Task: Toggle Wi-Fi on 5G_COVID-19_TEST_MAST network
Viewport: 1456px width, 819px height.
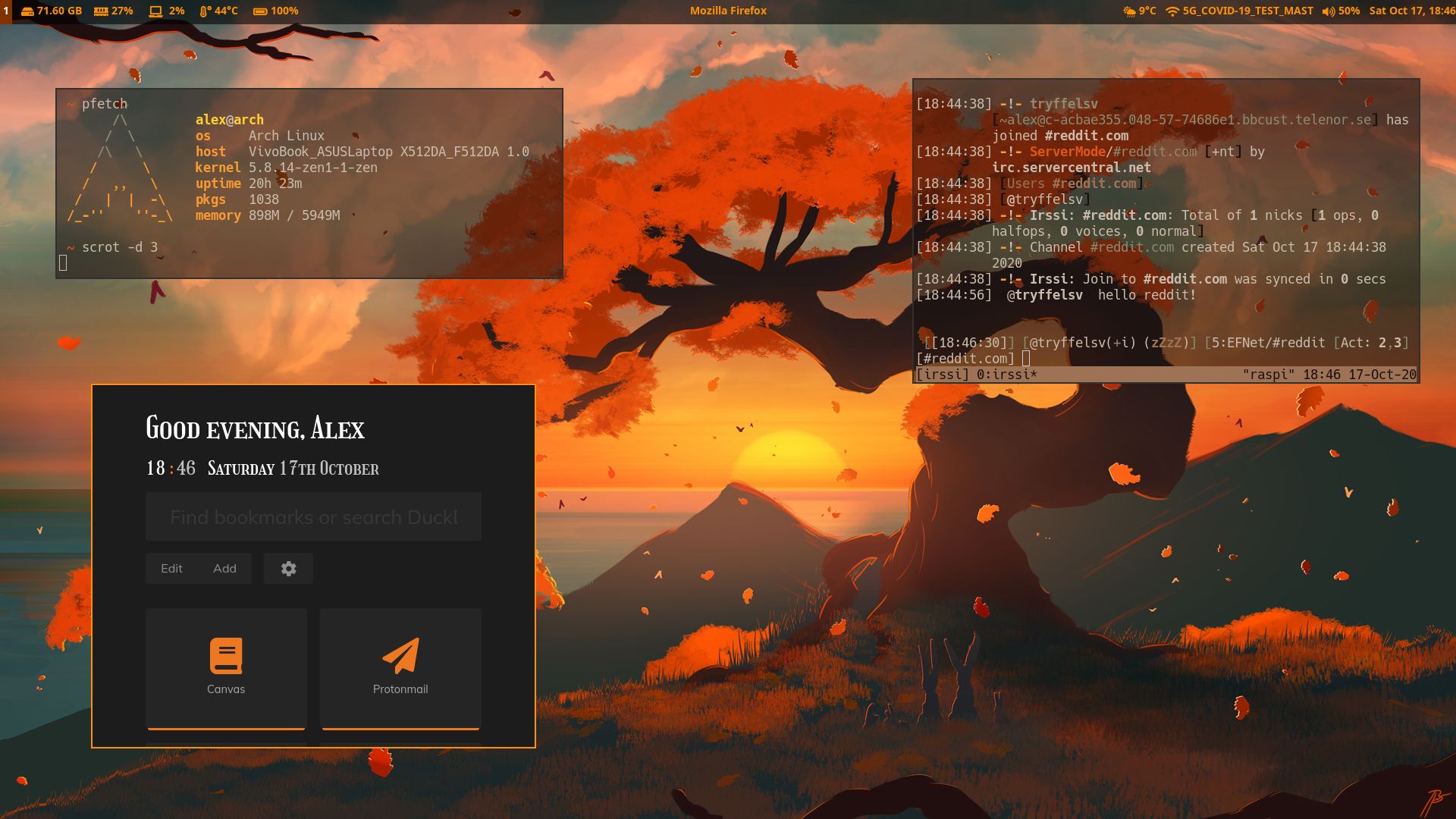Action: point(1172,11)
